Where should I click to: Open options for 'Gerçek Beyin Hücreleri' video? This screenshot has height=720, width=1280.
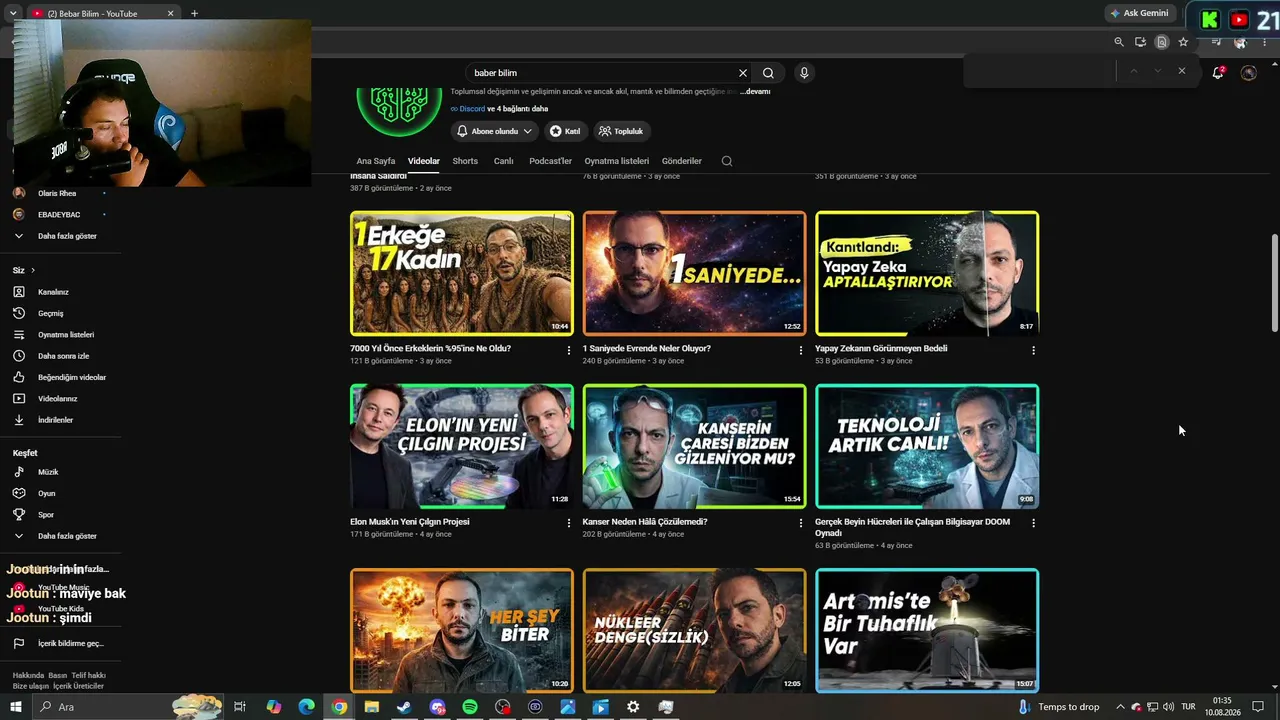1033,523
